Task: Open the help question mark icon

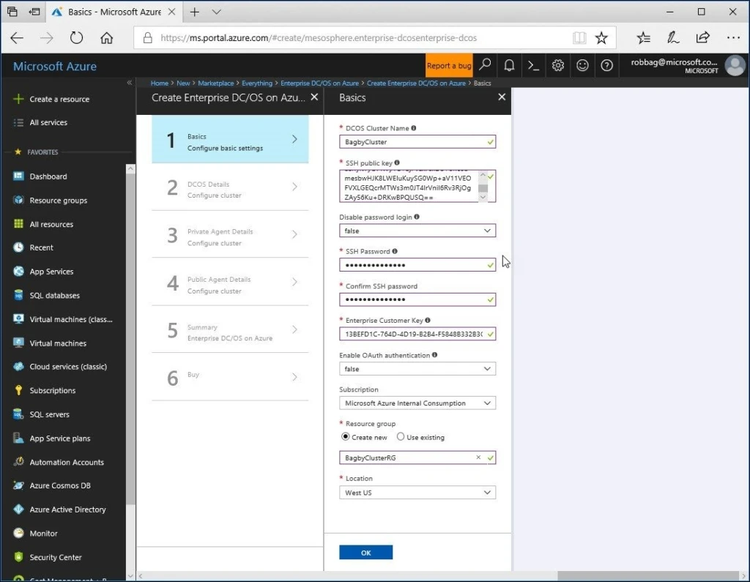Action: click(x=606, y=66)
